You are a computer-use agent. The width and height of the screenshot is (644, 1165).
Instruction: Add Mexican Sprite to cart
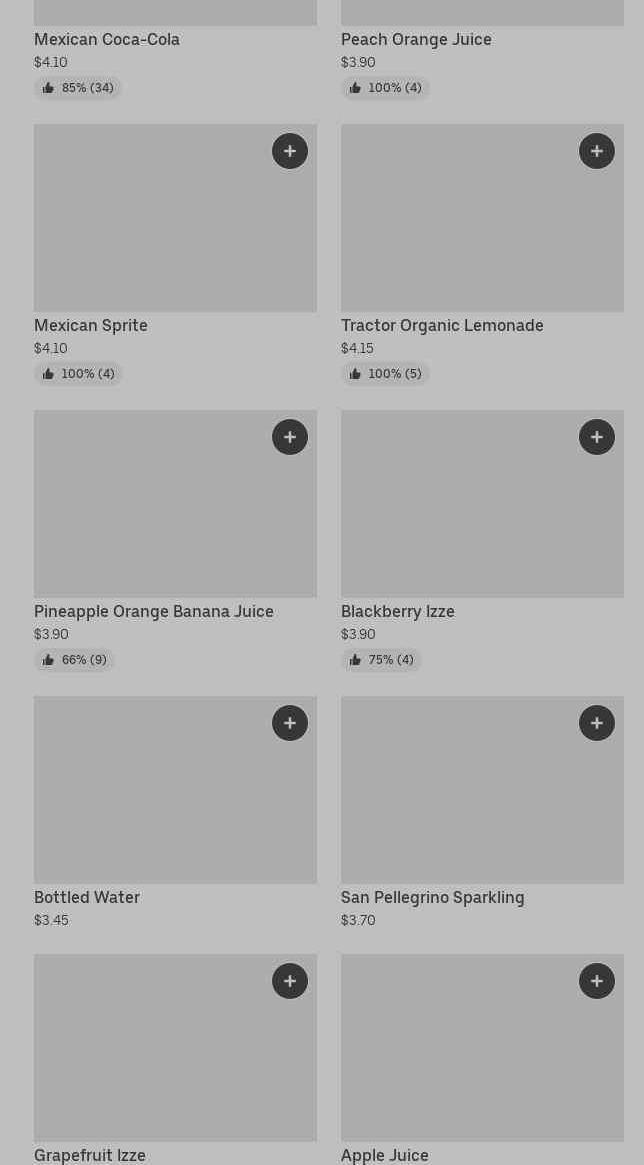(290, 151)
